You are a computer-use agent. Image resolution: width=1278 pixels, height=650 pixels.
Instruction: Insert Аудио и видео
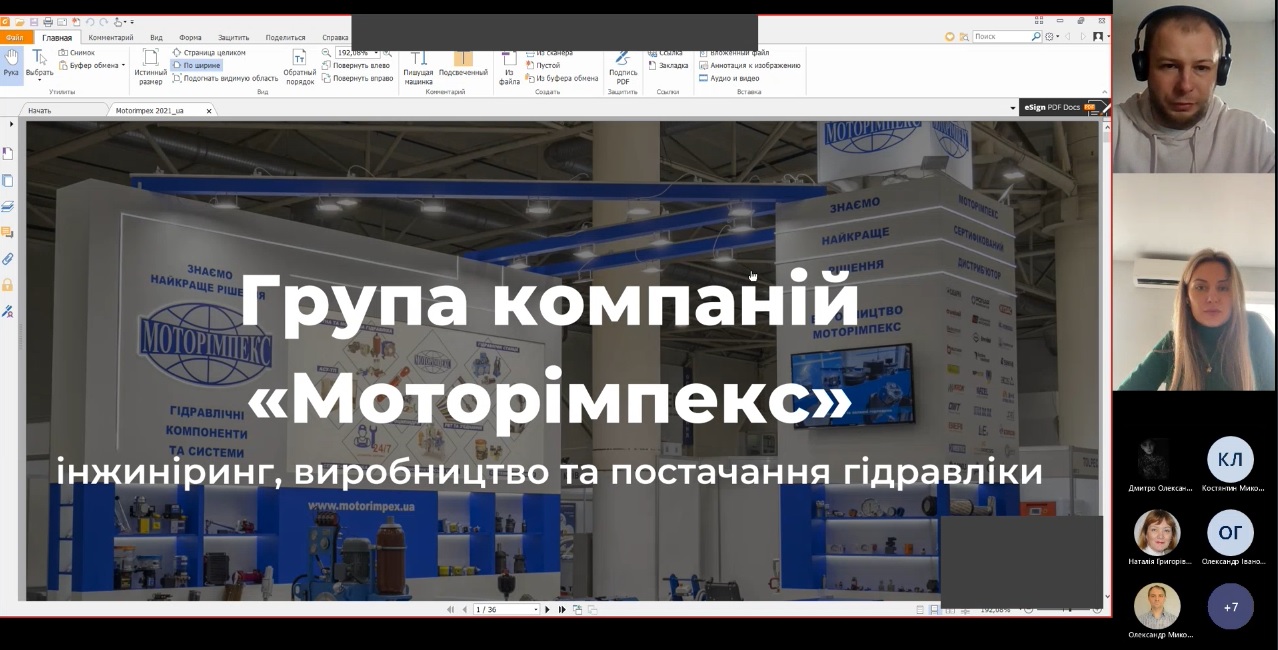click(x=728, y=78)
